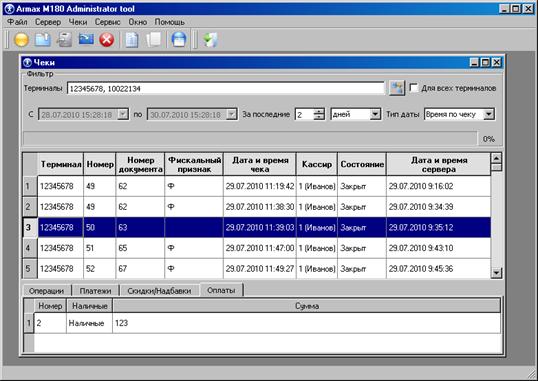Image resolution: width=538 pixels, height=381 pixels.
Task: Click the blue screen toolbar icon
Action: (x=86, y=39)
